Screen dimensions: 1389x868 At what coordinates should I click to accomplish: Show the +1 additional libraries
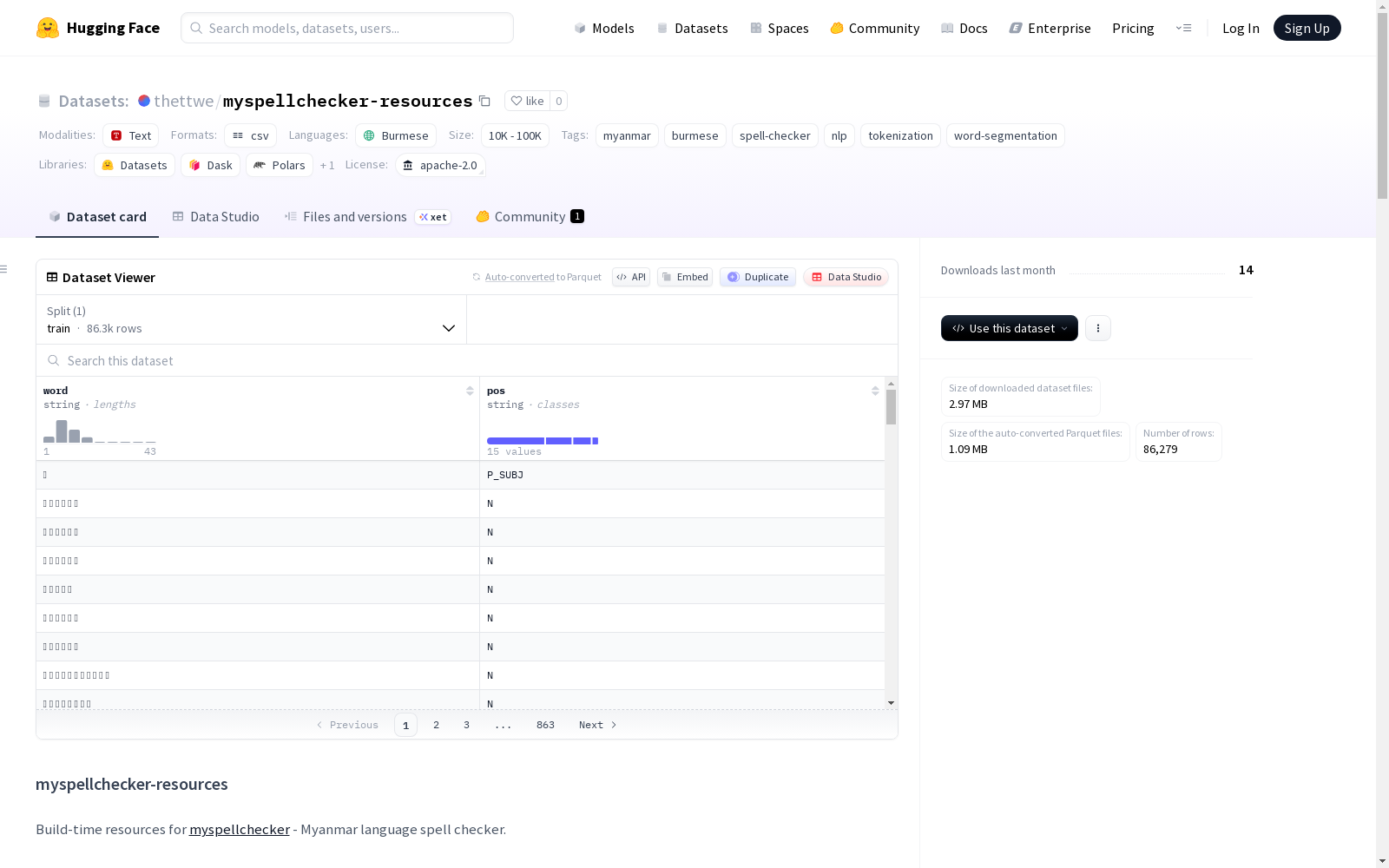[327, 165]
